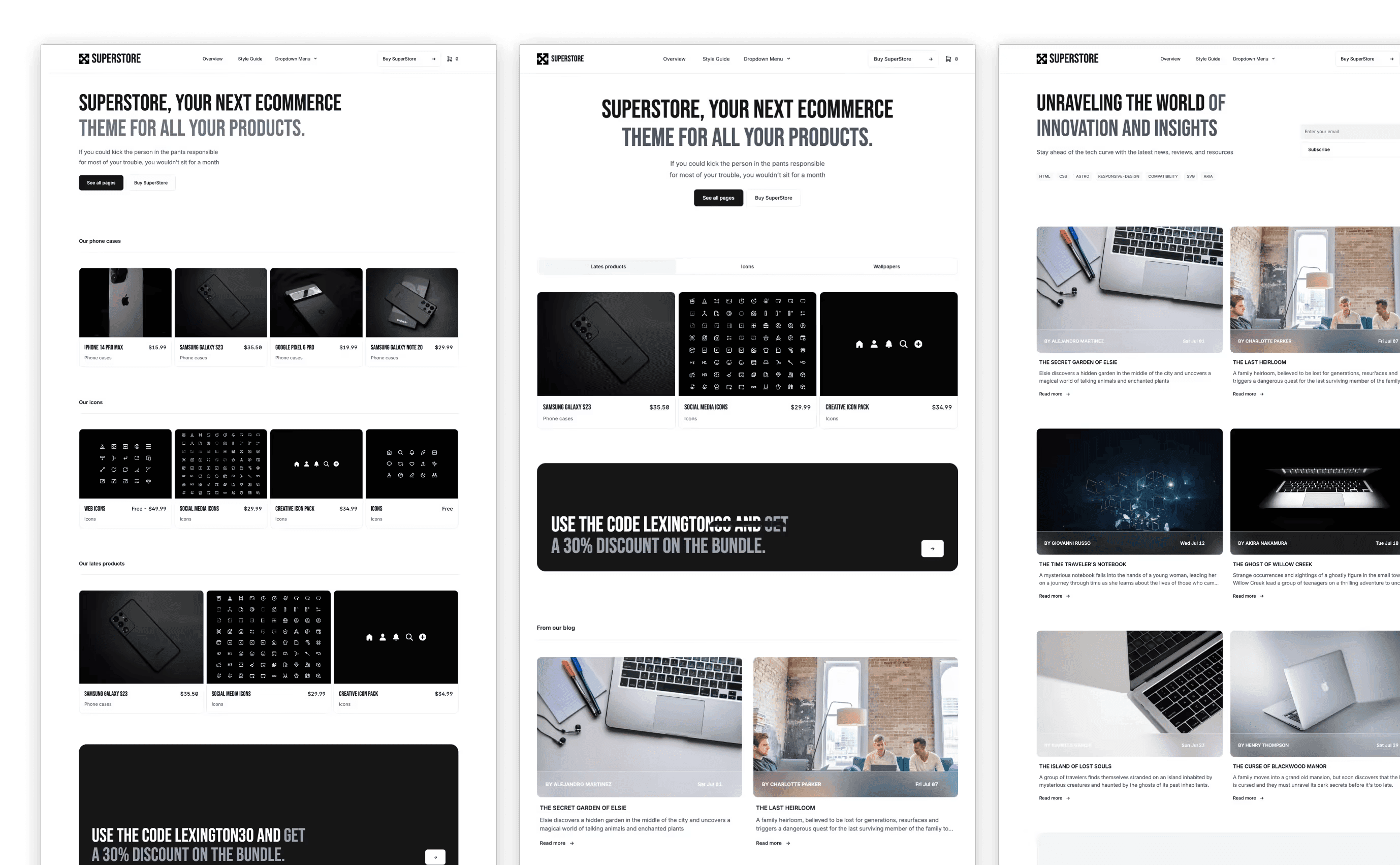
Task: Switch to the Icons tab
Action: [x=747, y=266]
